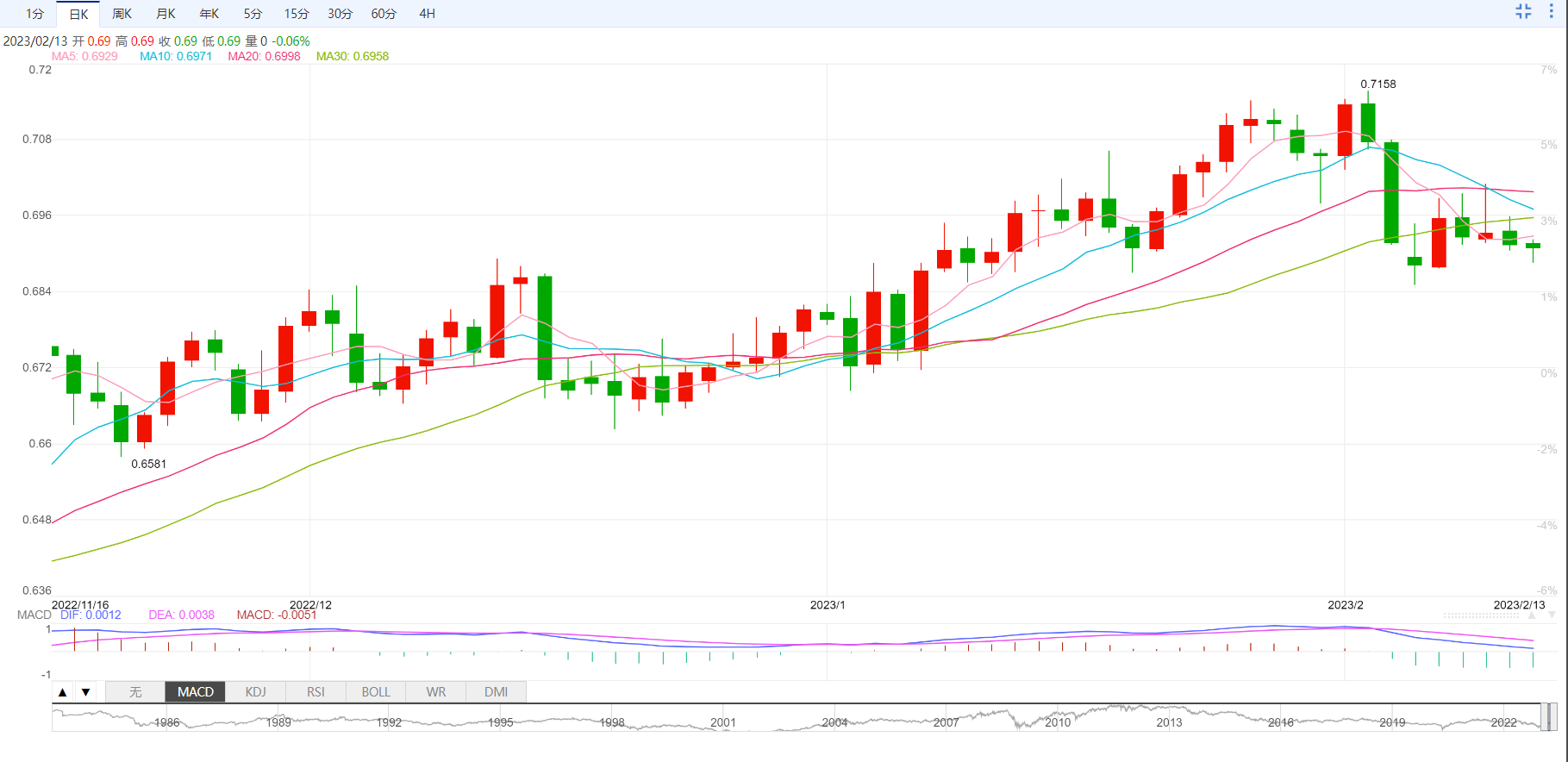
Task: Disable indicators with the 无 option
Action: tap(135, 692)
